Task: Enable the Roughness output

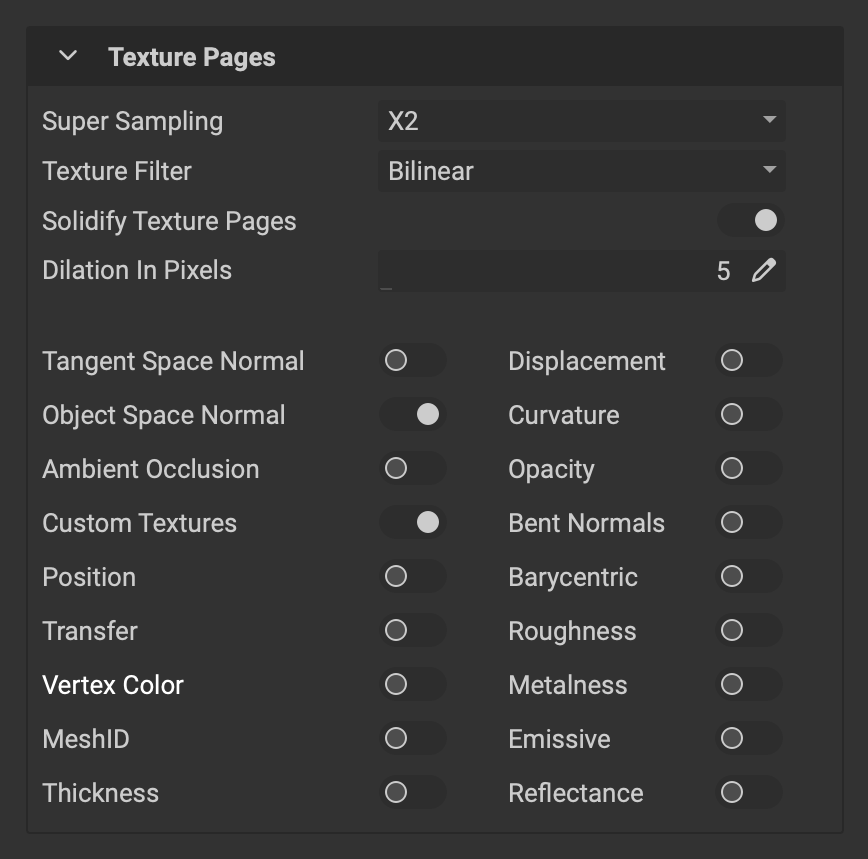Action: [748, 631]
